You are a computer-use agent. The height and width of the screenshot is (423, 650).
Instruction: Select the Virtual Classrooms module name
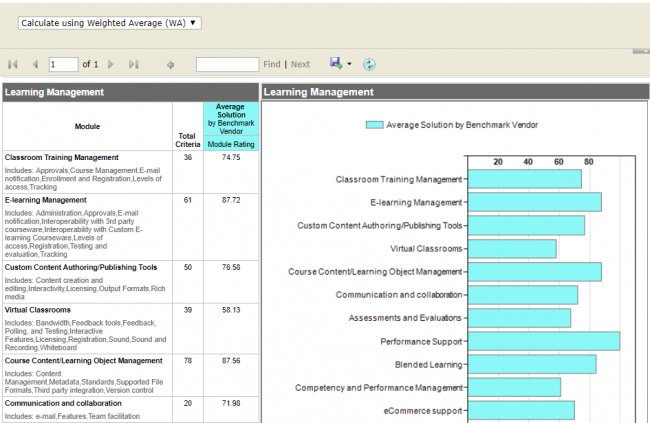[38, 310]
